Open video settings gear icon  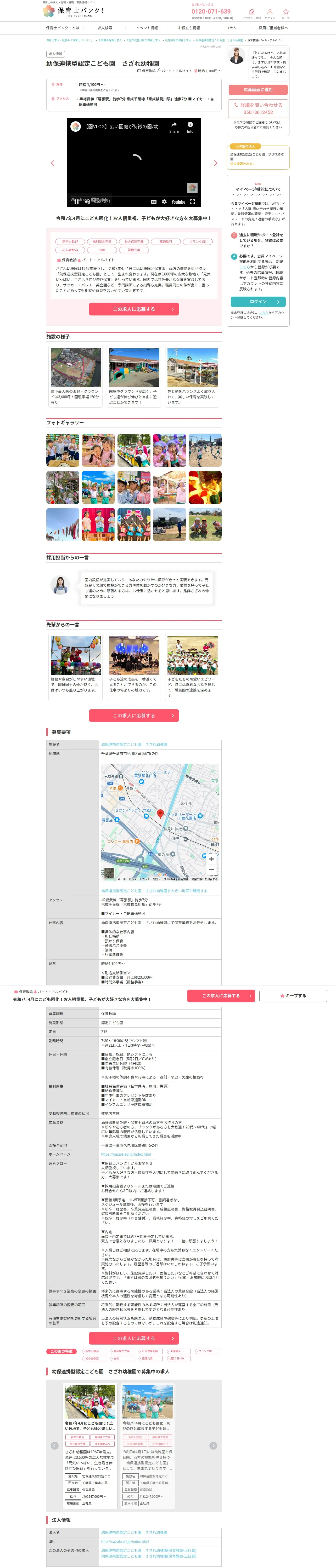[x=164, y=201]
